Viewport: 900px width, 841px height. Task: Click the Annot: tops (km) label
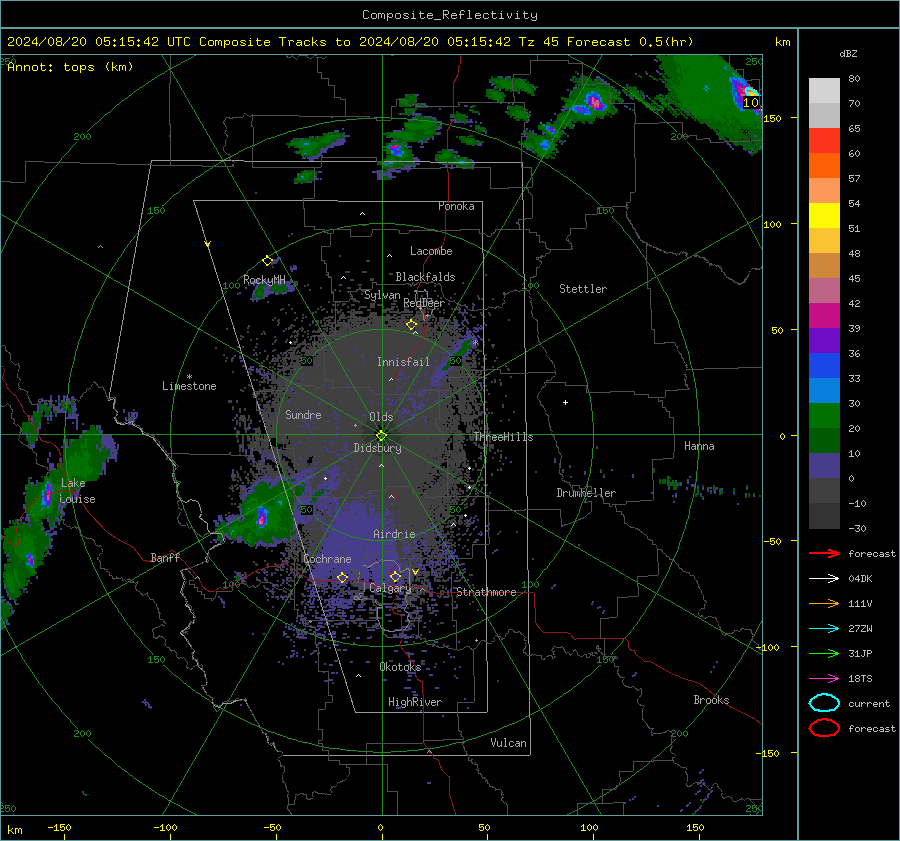point(70,67)
